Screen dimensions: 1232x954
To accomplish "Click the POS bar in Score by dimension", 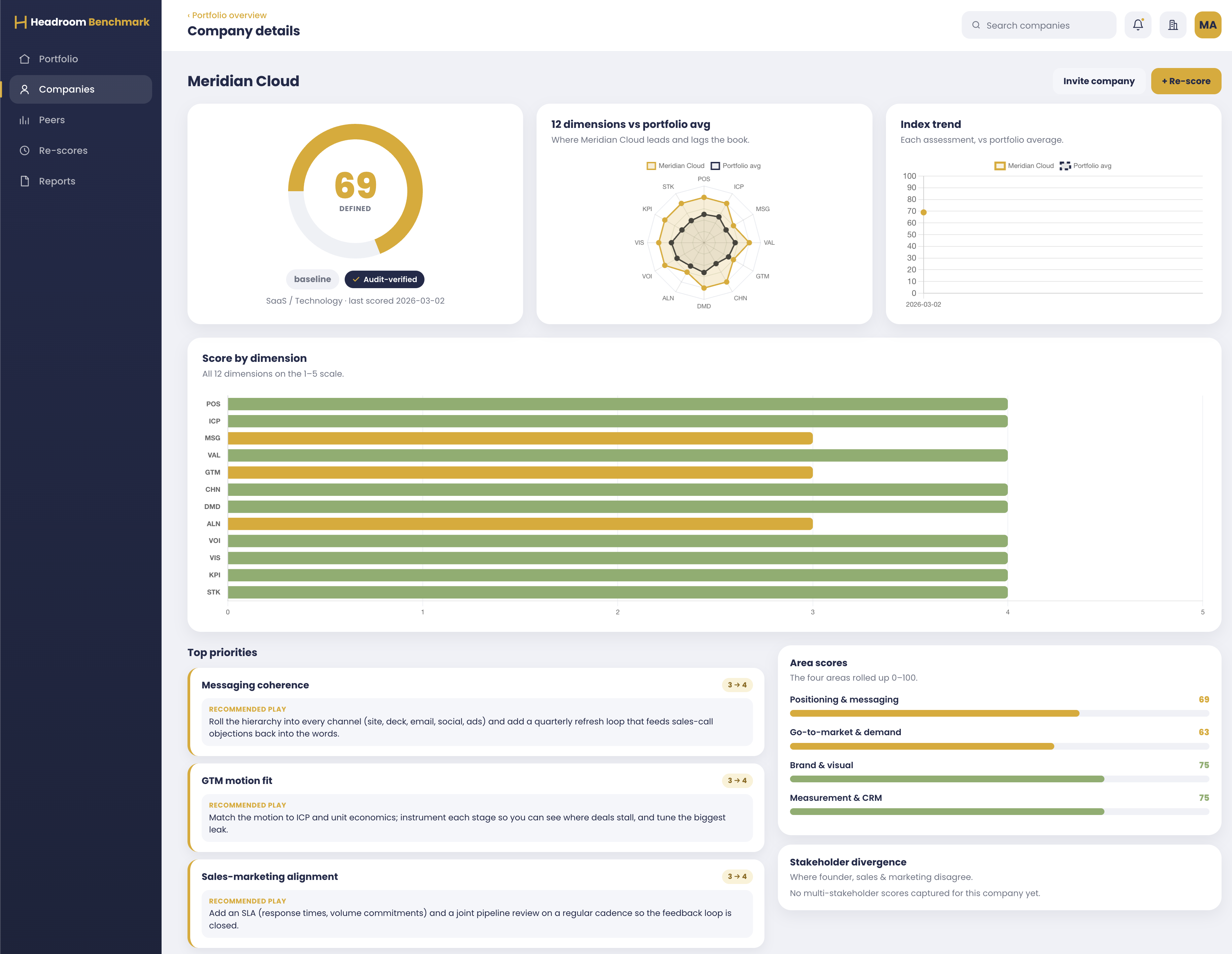I will tap(618, 404).
